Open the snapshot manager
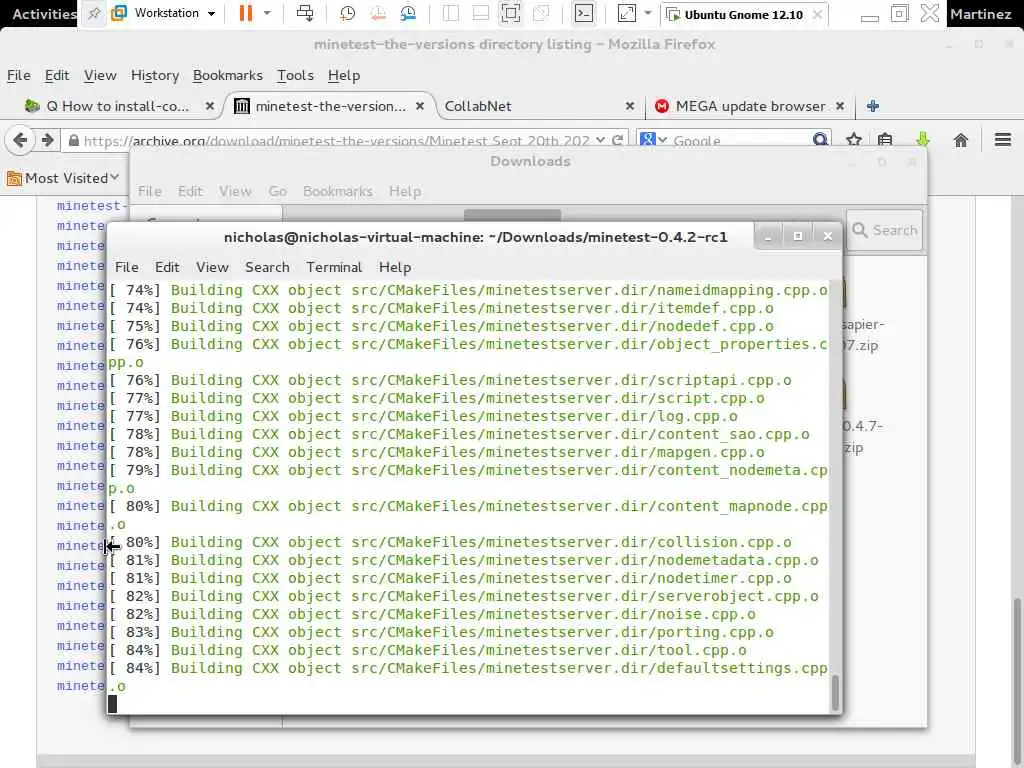1024x768 pixels. coord(408,13)
